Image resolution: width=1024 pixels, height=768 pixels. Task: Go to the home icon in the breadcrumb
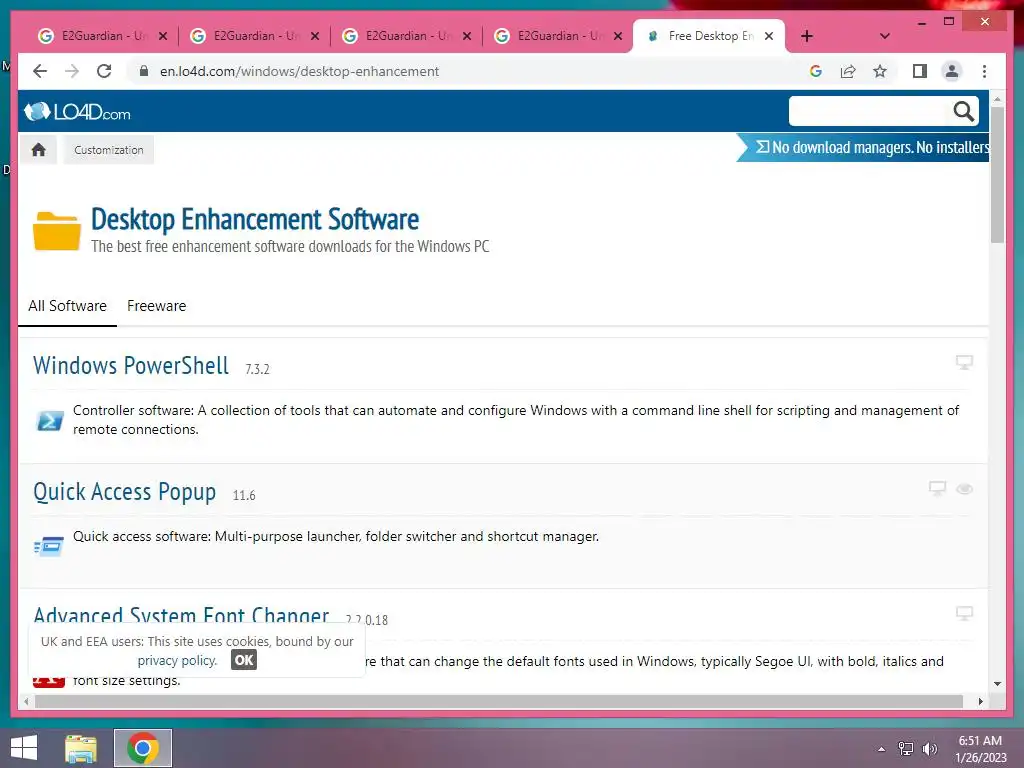point(39,150)
